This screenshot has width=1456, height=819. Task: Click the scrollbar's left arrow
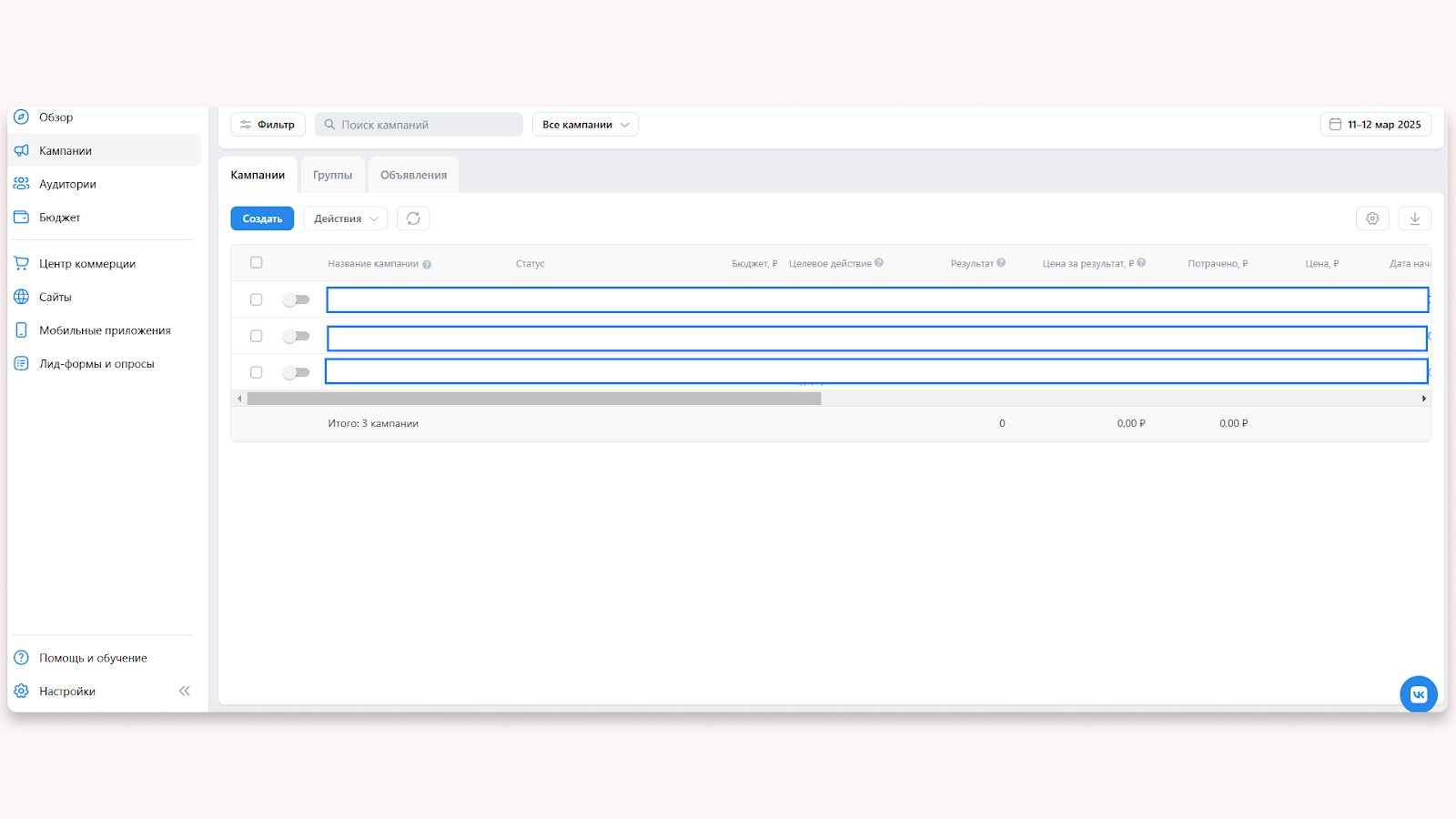pyautogui.click(x=239, y=399)
